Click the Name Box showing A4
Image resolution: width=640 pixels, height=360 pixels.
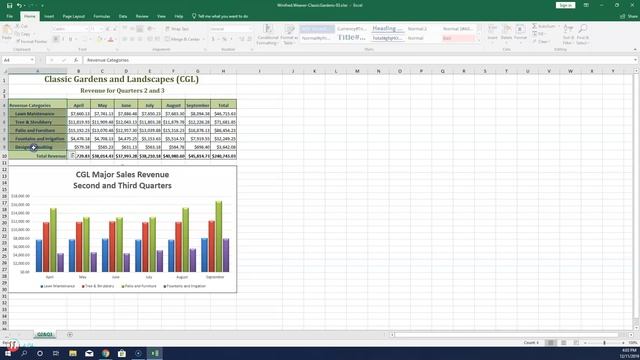(15, 60)
